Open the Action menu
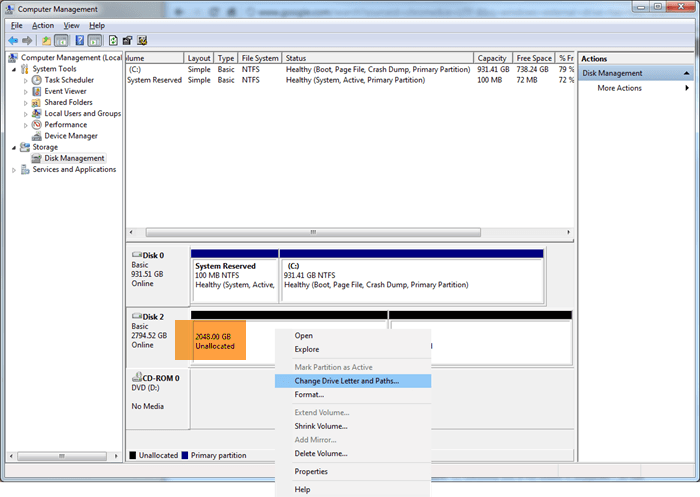Image resolution: width=700 pixels, height=497 pixels. (x=43, y=25)
